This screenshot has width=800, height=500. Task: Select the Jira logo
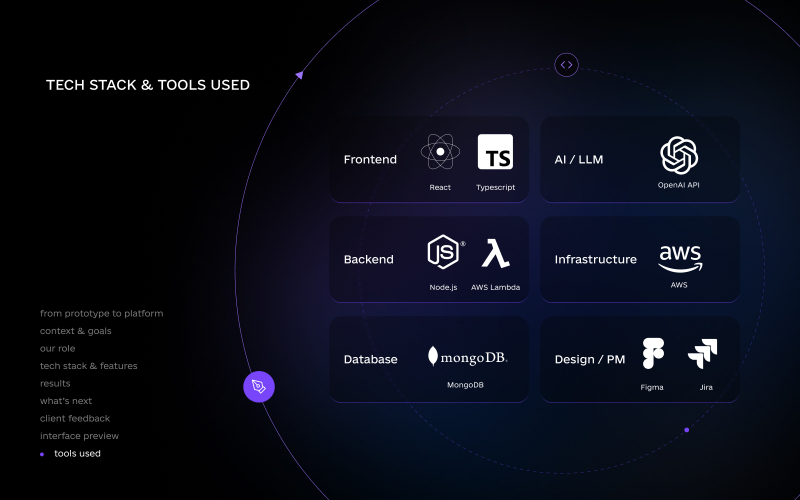coord(703,354)
